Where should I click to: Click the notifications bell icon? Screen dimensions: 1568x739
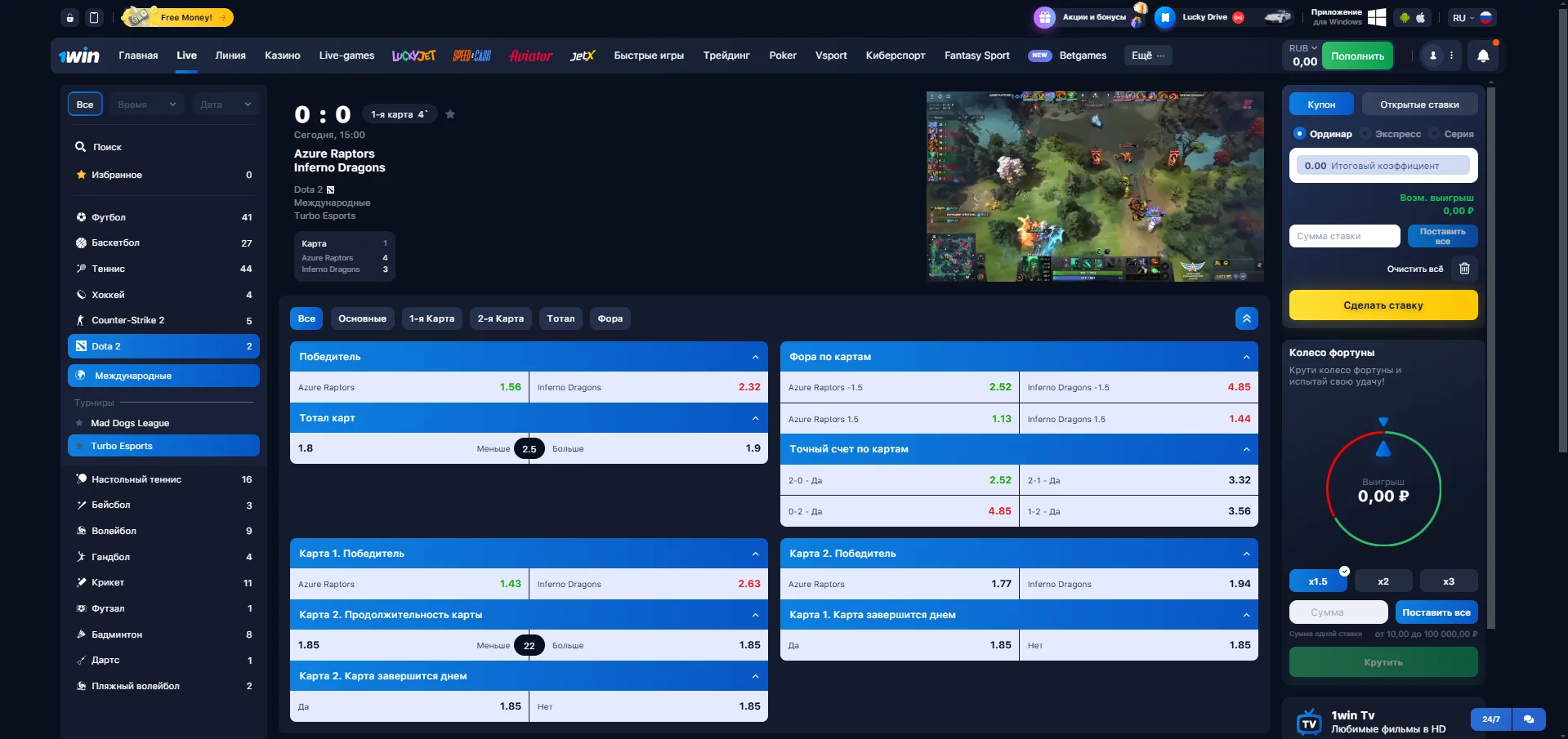1483,56
